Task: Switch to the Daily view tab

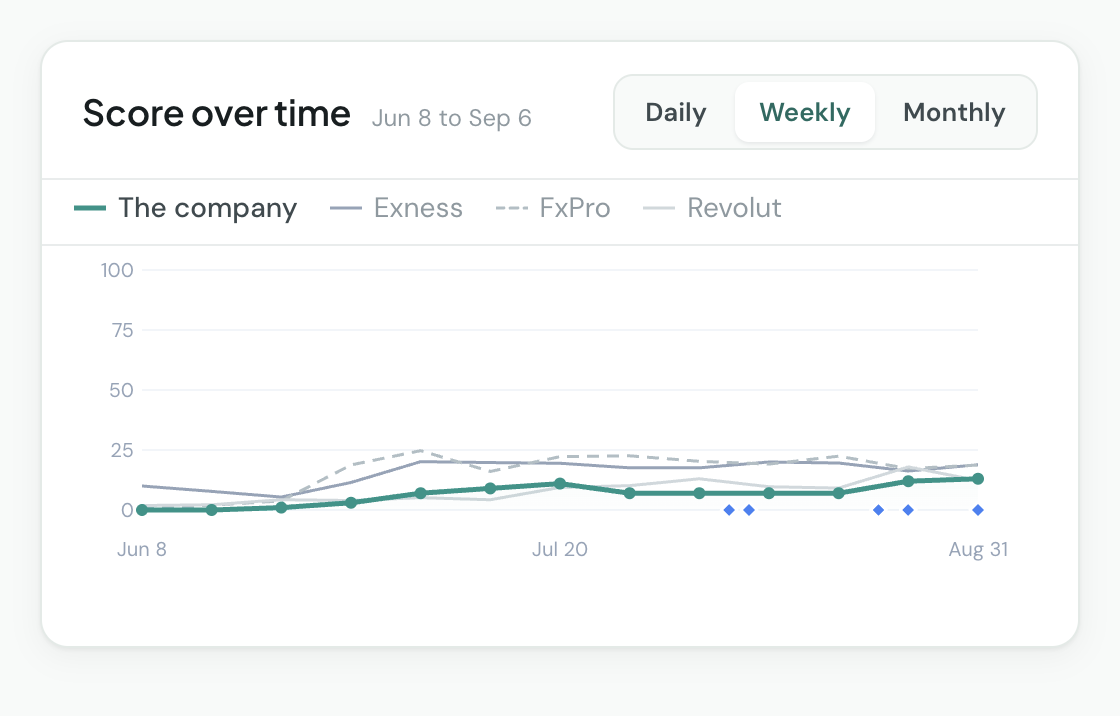Action: [676, 112]
